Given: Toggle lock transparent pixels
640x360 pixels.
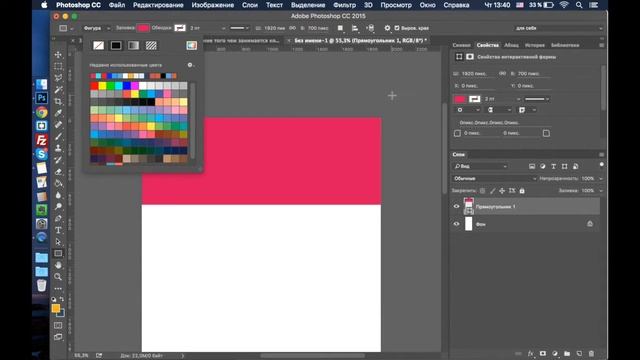Looking at the screenshot, I should (x=482, y=191).
